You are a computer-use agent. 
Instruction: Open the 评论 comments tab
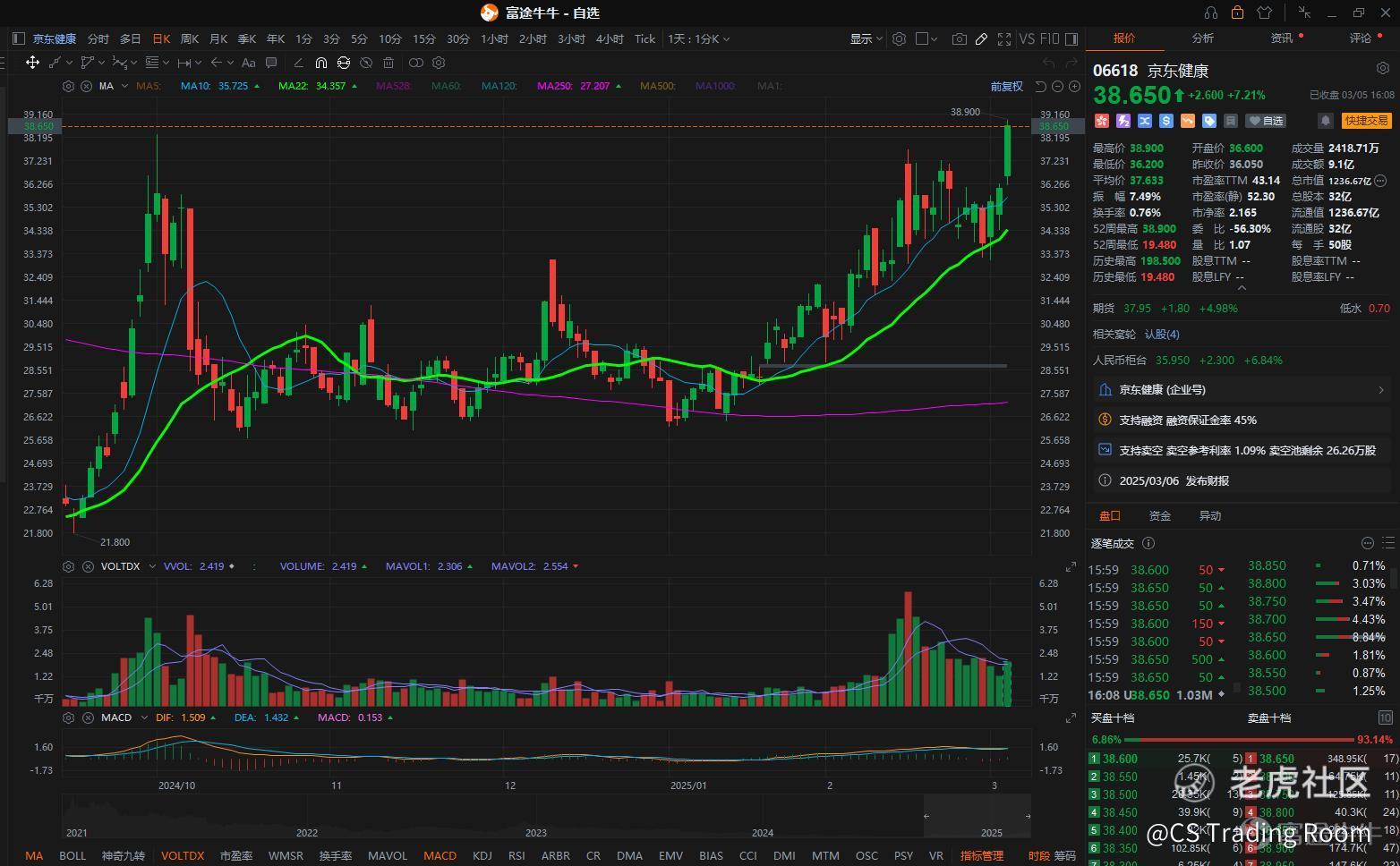[1360, 38]
